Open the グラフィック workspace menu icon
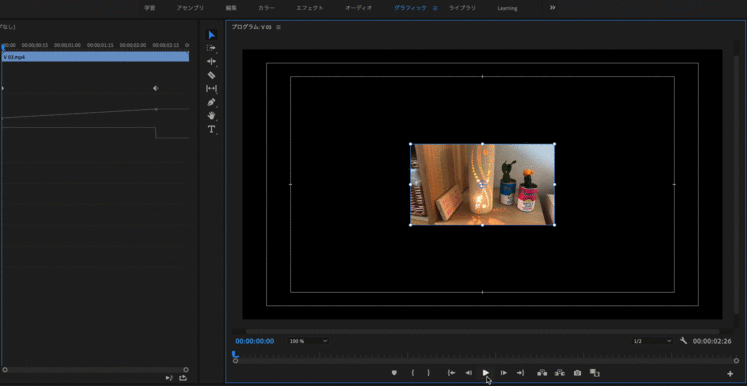 pos(435,8)
